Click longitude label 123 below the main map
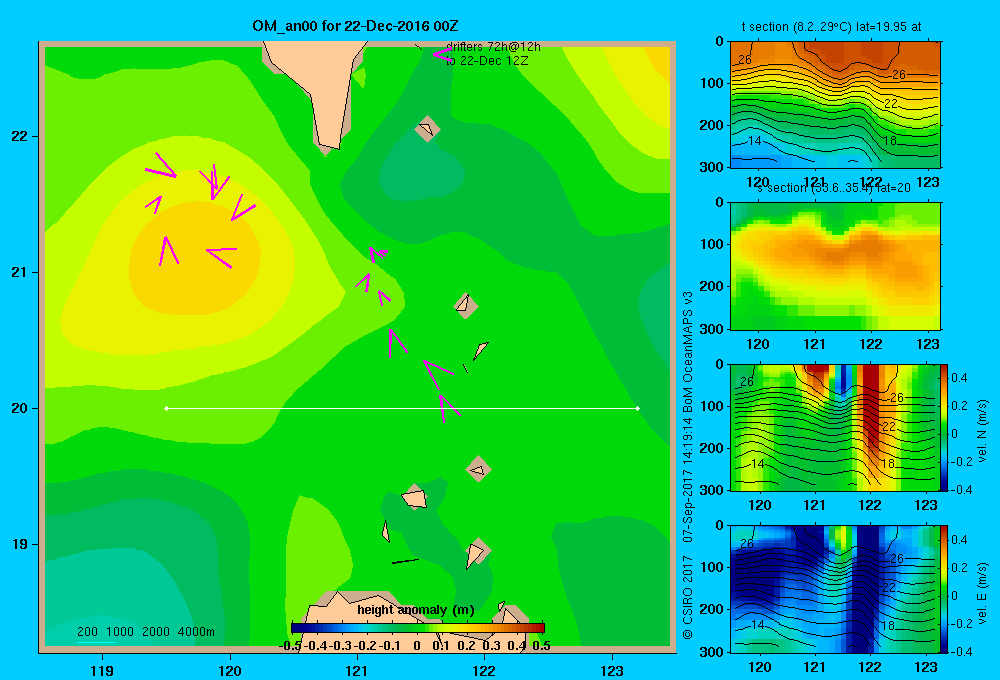 click(x=612, y=670)
